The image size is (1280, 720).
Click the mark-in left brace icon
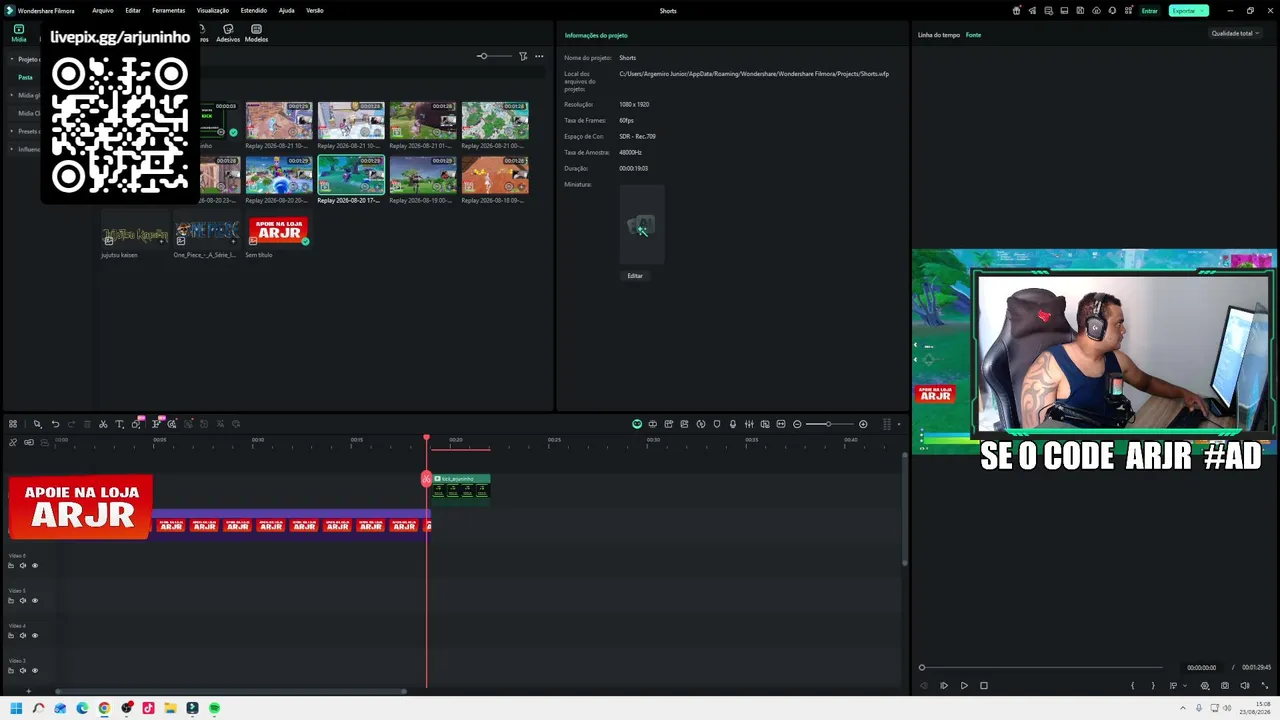point(1133,686)
